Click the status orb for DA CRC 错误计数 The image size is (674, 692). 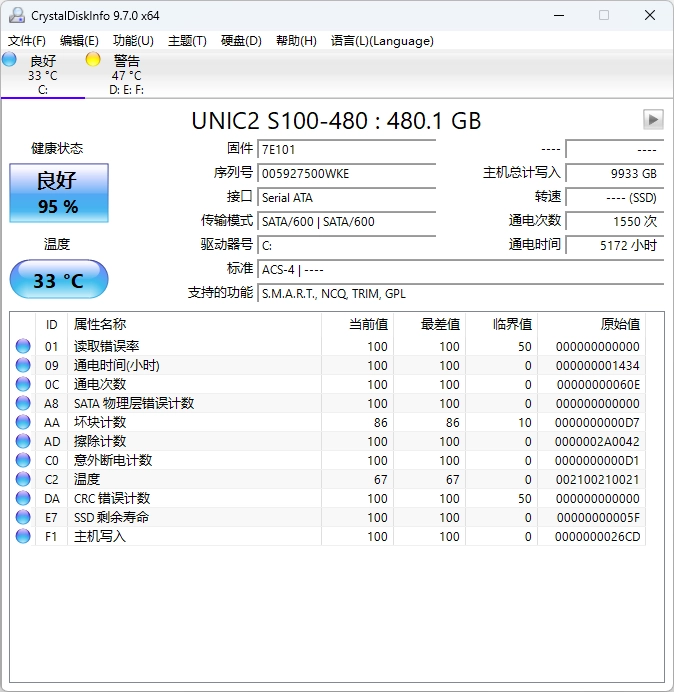coord(23,498)
